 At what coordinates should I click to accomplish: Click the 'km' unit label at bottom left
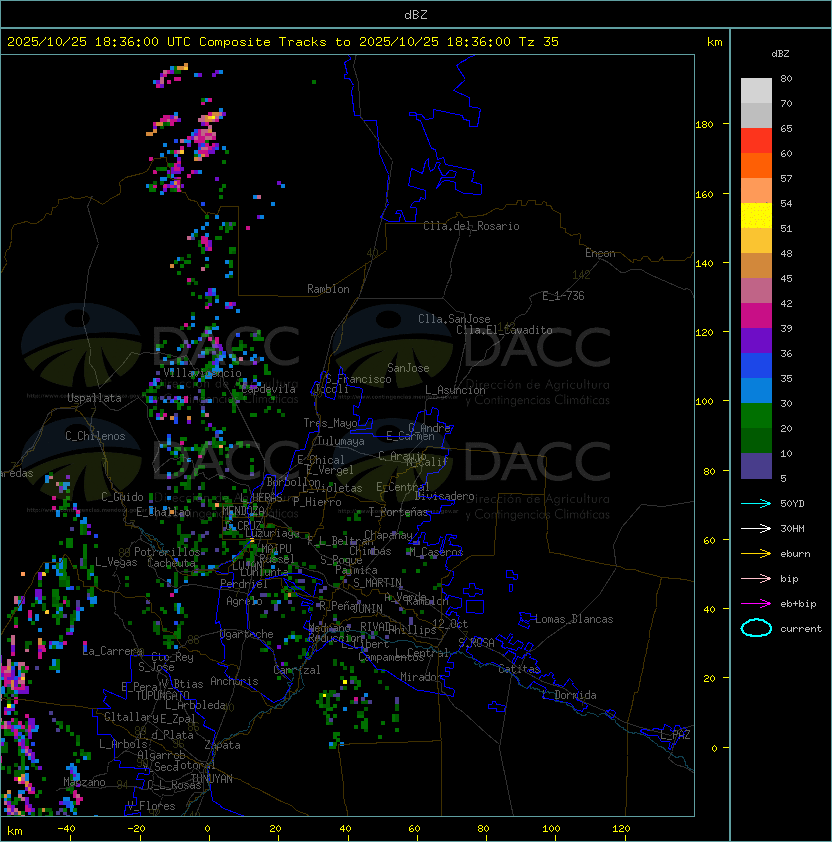tap(15, 831)
